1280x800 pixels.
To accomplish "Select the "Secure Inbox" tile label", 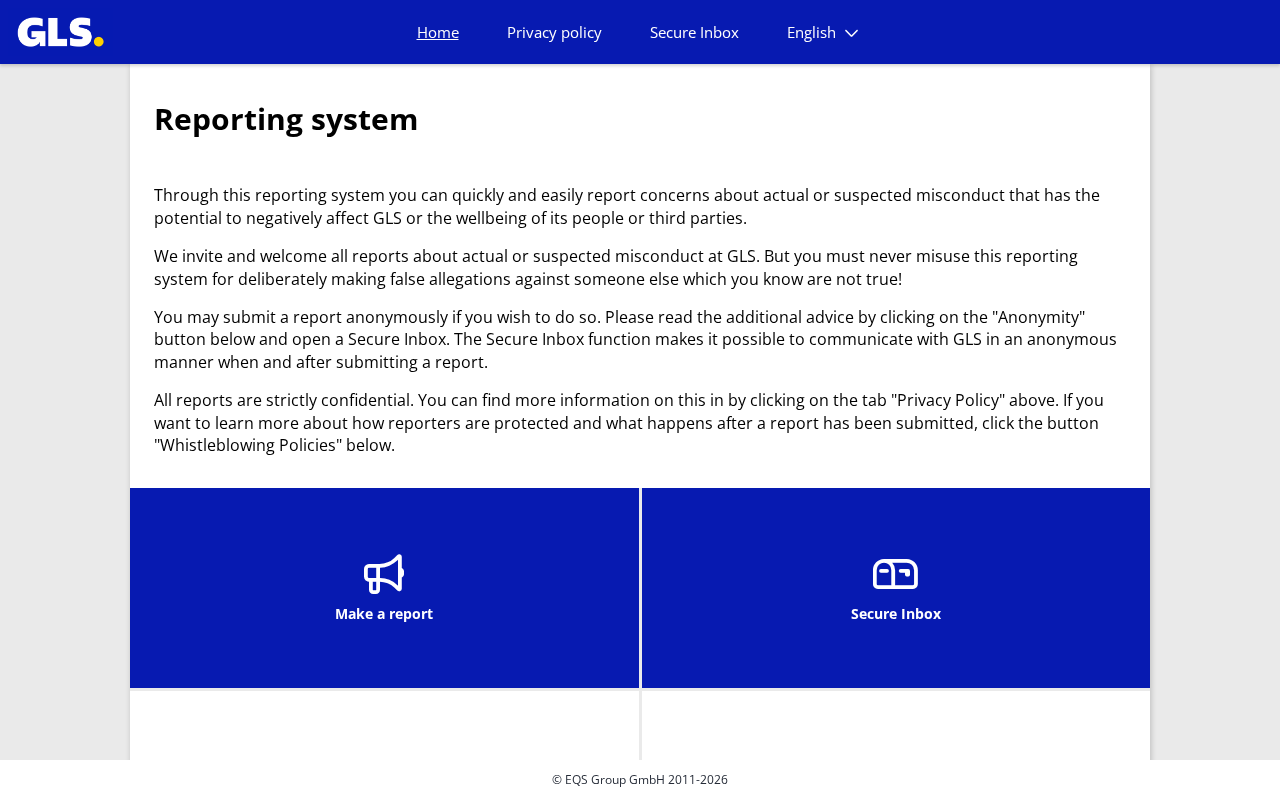I will coord(896,614).
